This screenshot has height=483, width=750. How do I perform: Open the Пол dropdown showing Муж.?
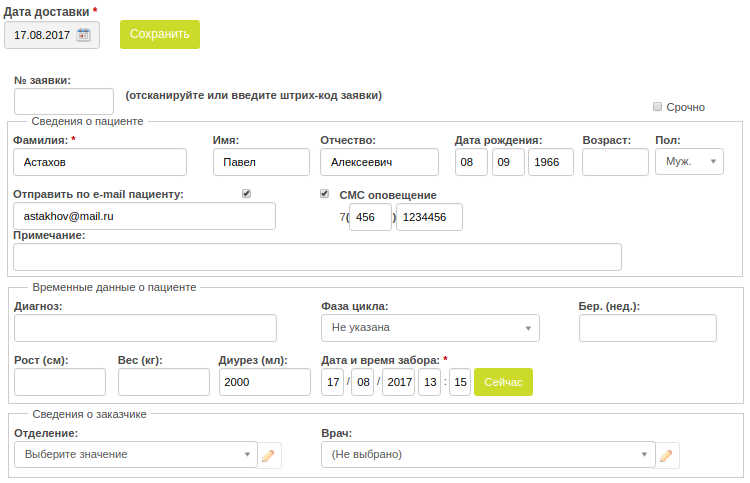pyautogui.click(x=689, y=162)
